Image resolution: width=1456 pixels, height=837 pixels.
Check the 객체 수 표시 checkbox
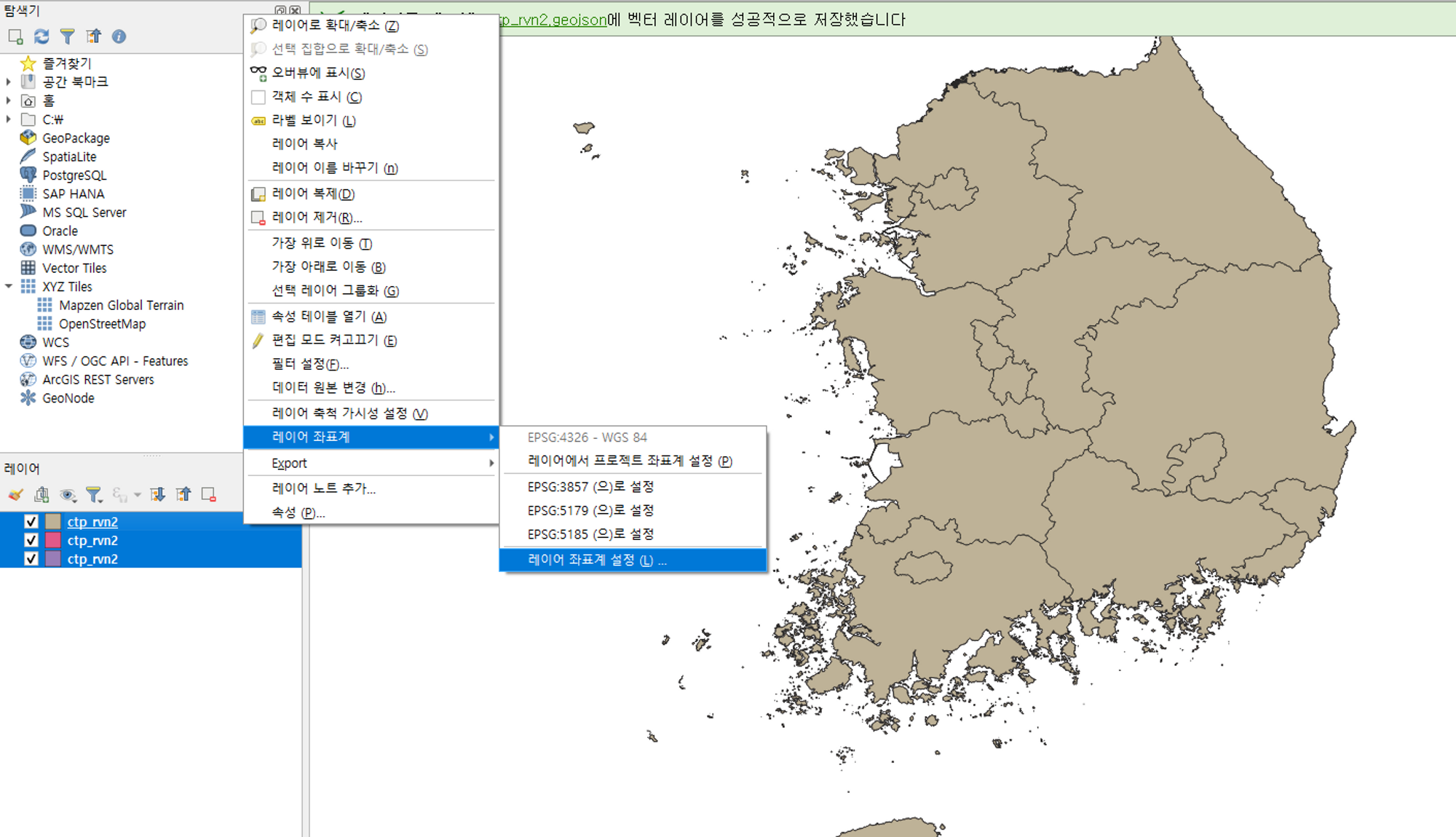pos(258,97)
